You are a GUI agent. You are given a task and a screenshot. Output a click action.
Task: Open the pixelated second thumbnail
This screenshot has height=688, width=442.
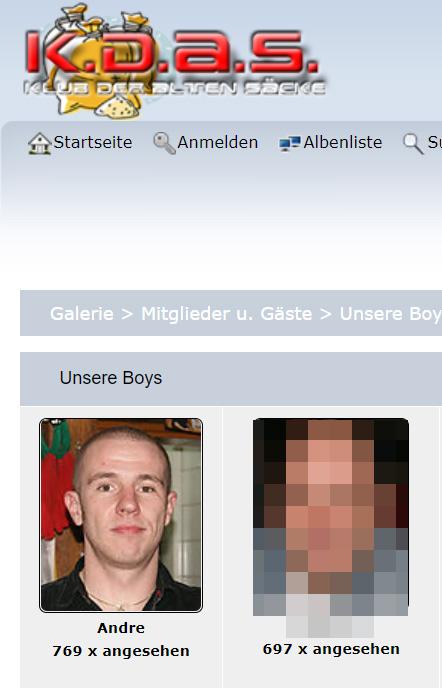tap(331, 527)
